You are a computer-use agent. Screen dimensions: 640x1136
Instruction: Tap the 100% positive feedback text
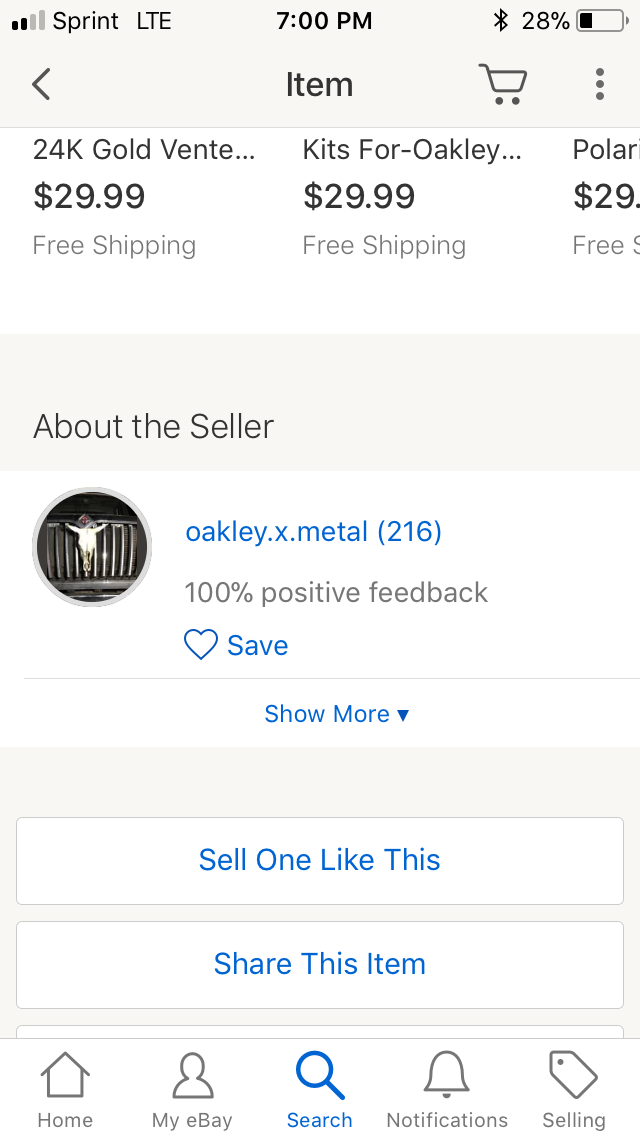tap(336, 592)
